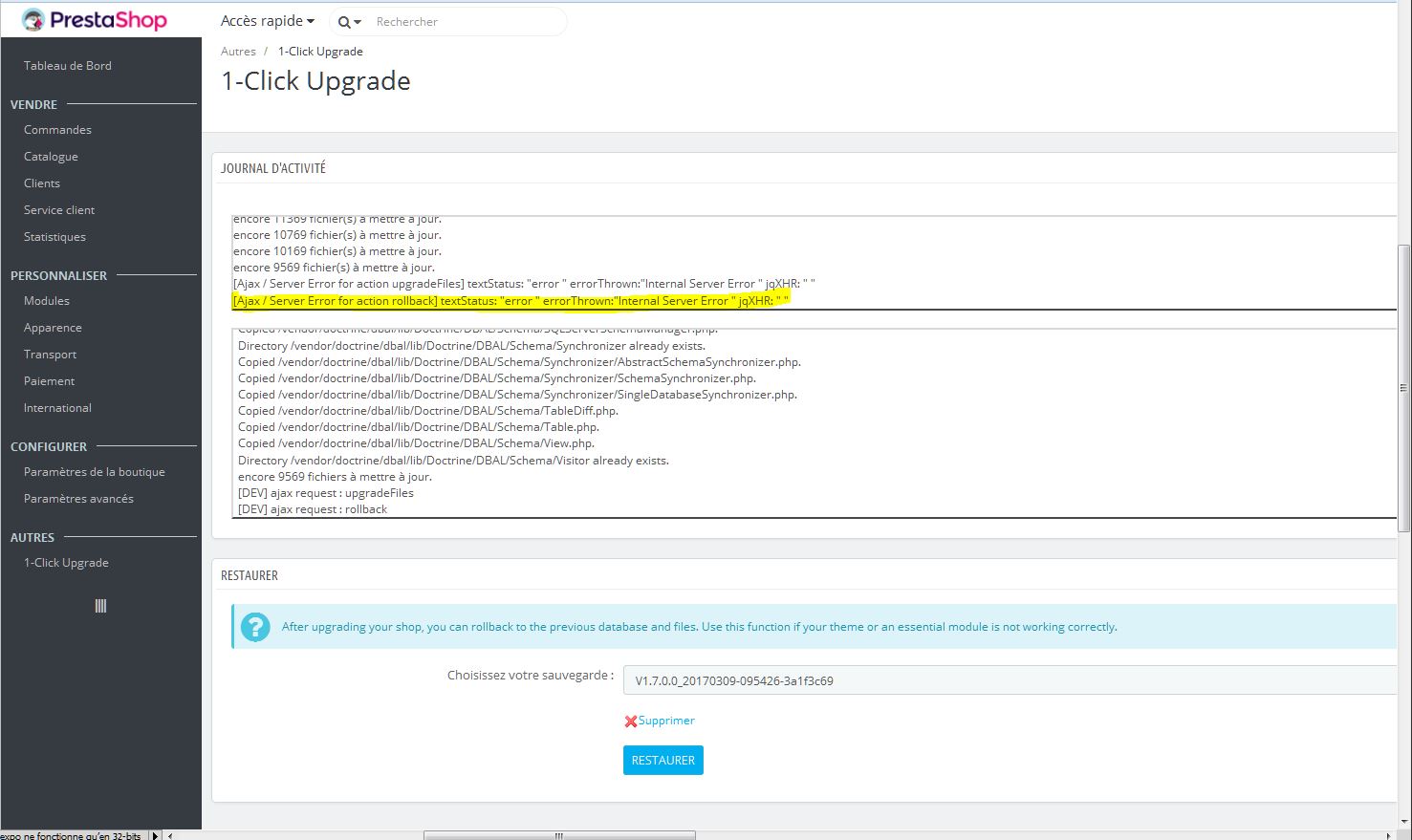Screen dimensions: 1412x840
Task: Click the sidebar collapse bars icon
Action: point(100,606)
